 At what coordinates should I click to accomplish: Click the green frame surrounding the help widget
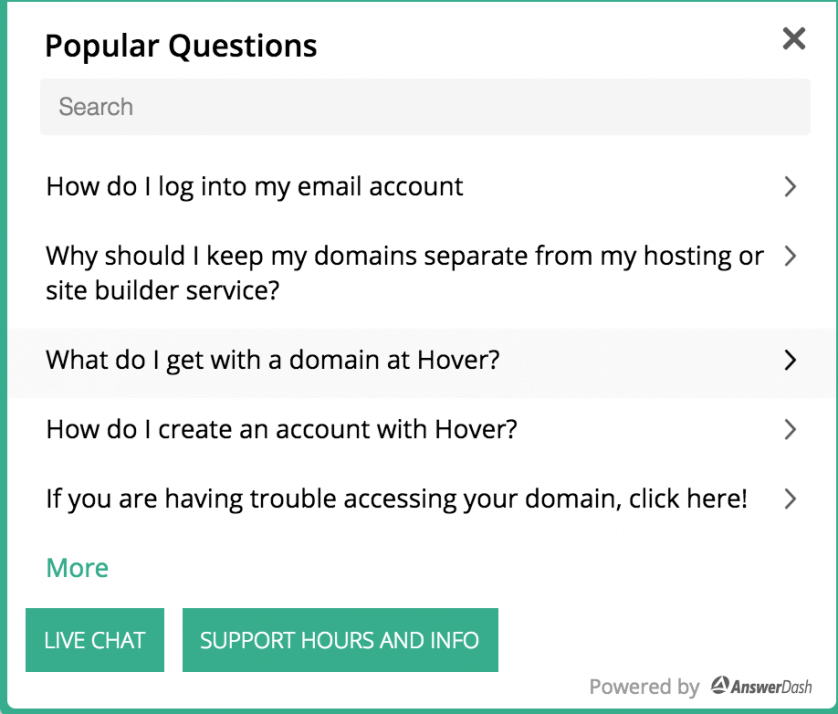point(3,357)
